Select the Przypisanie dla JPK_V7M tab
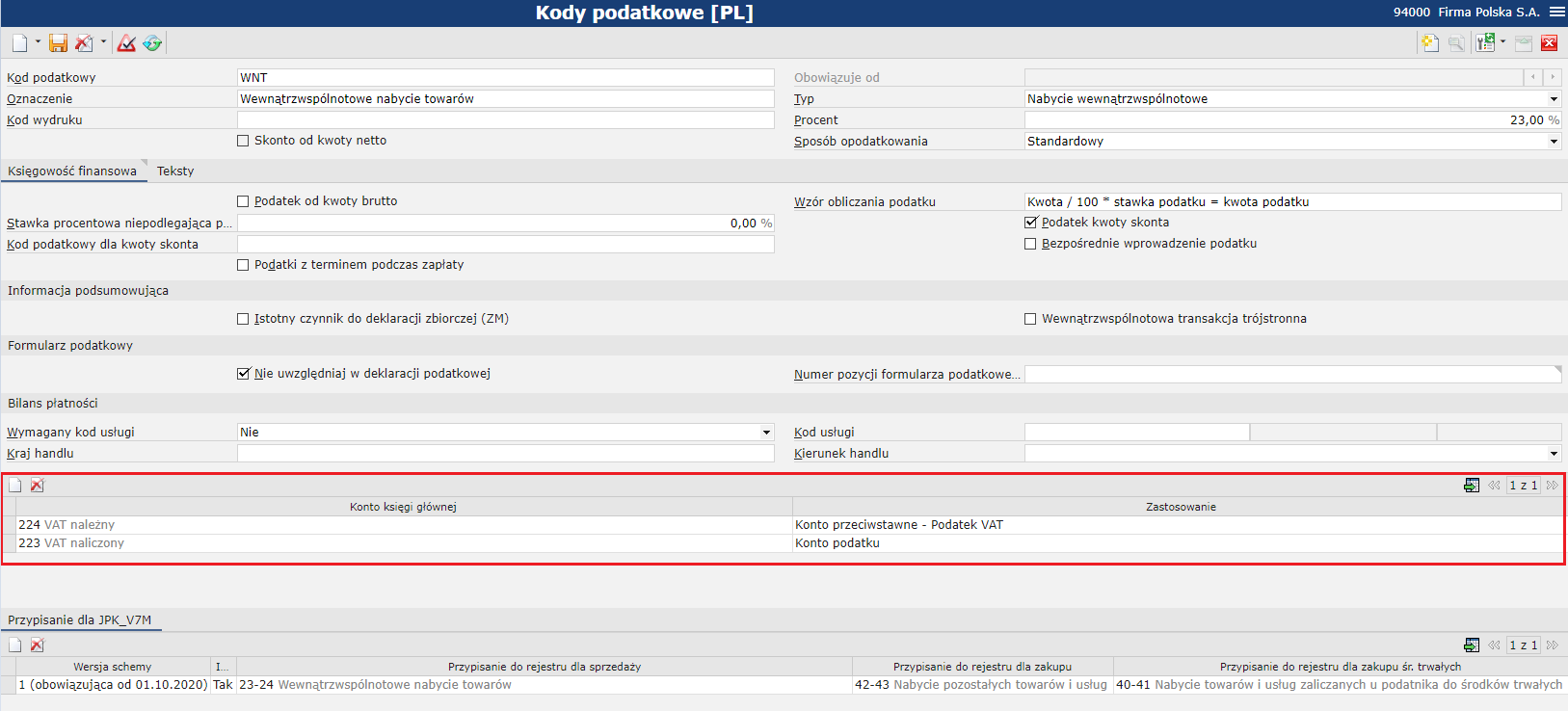This screenshot has width=1568, height=711. tap(80, 619)
